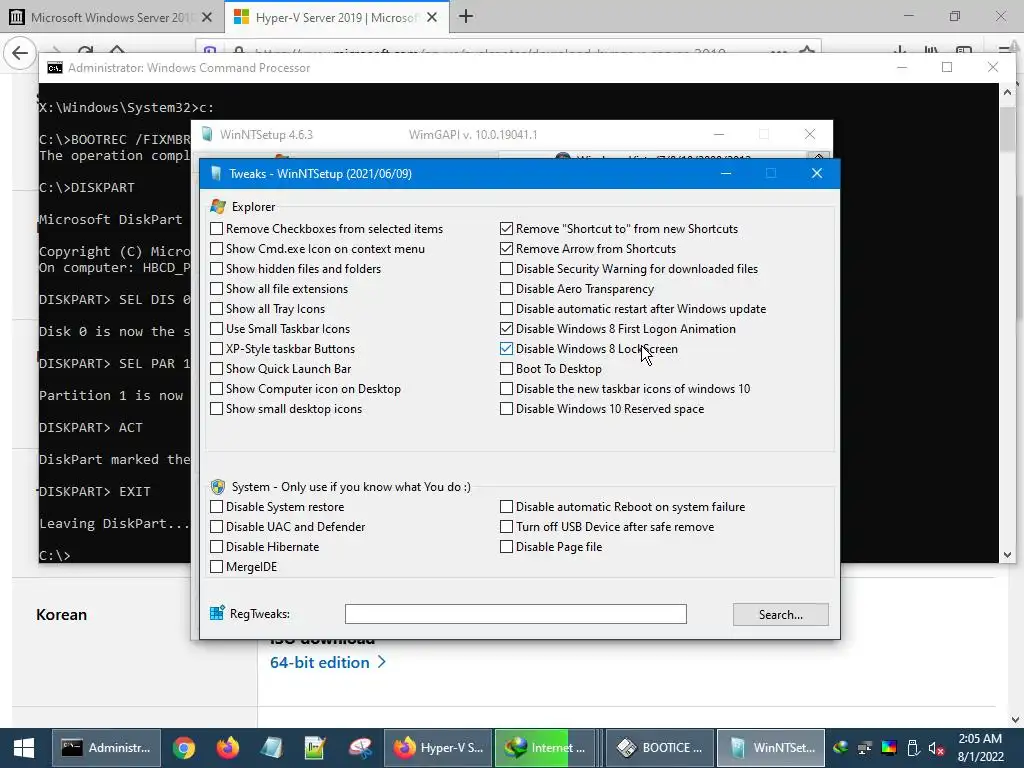Select the Hyper-V Server 2019 browser tab

click(336, 18)
